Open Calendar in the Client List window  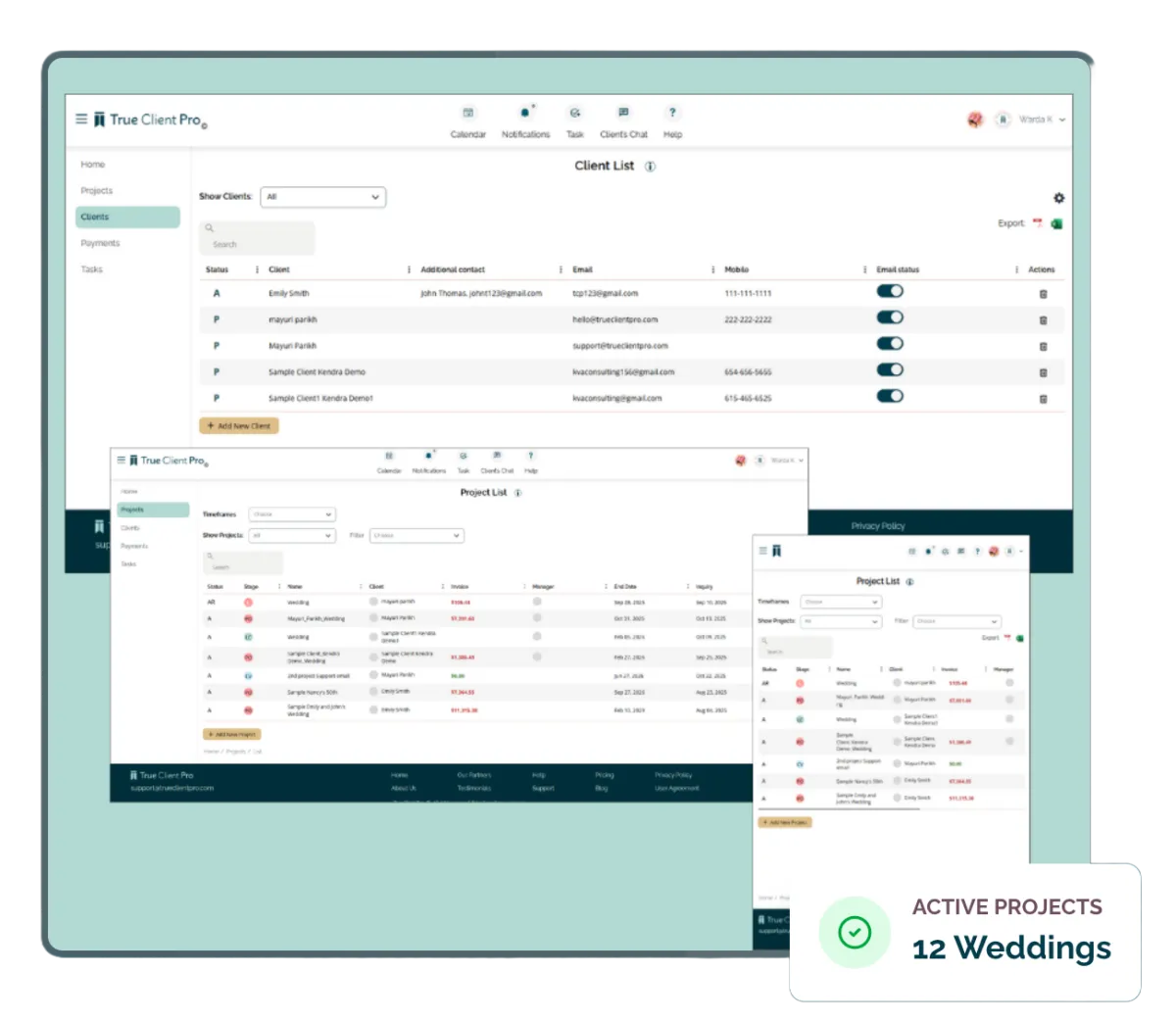pyautogui.click(x=468, y=122)
